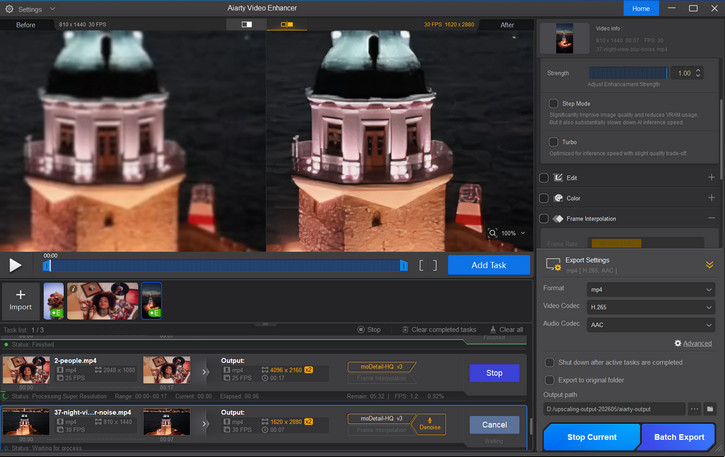
Task: Click the timeline end trim handle
Action: [x=404, y=266]
